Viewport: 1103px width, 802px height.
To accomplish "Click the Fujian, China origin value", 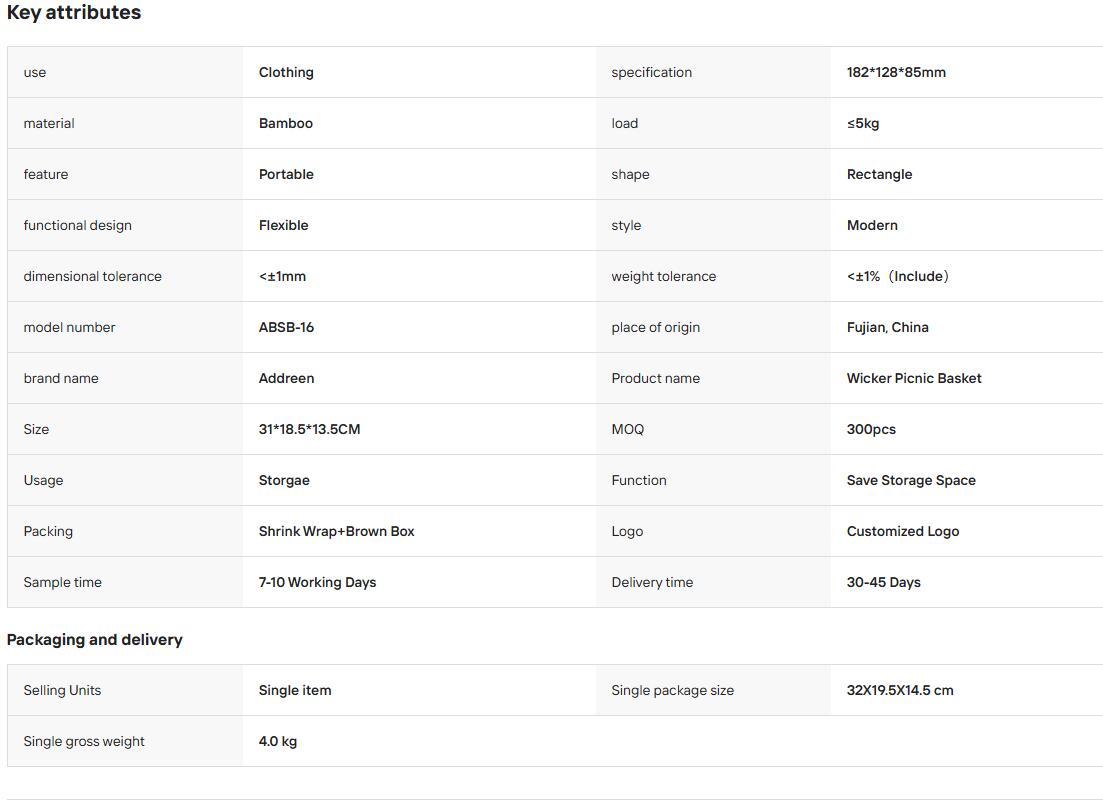I will pyautogui.click(x=888, y=327).
